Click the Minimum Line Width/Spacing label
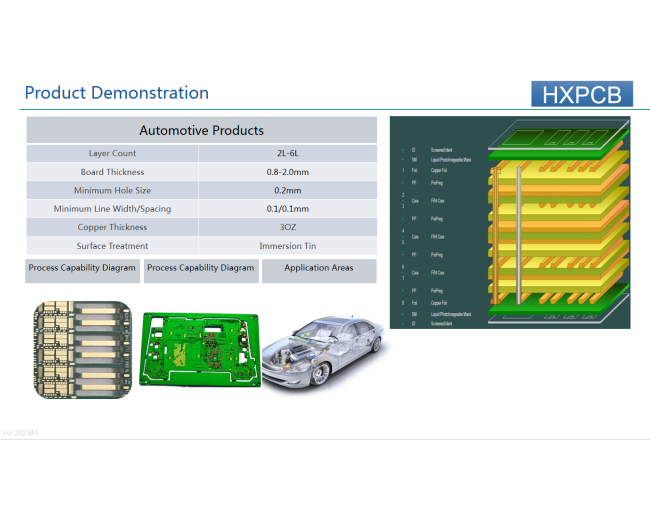Screen dimensions: 650x510 112,209
